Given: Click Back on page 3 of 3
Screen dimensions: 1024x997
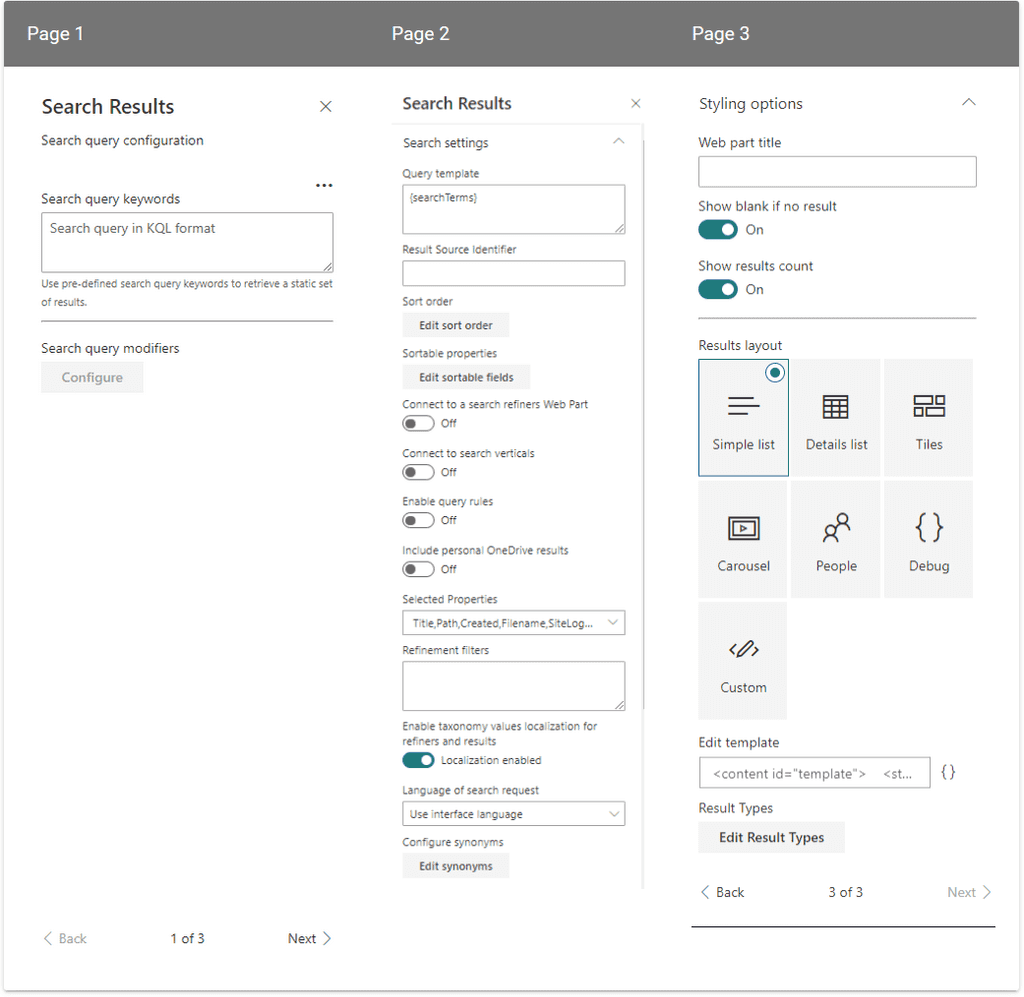Looking at the screenshot, I should click(722, 892).
